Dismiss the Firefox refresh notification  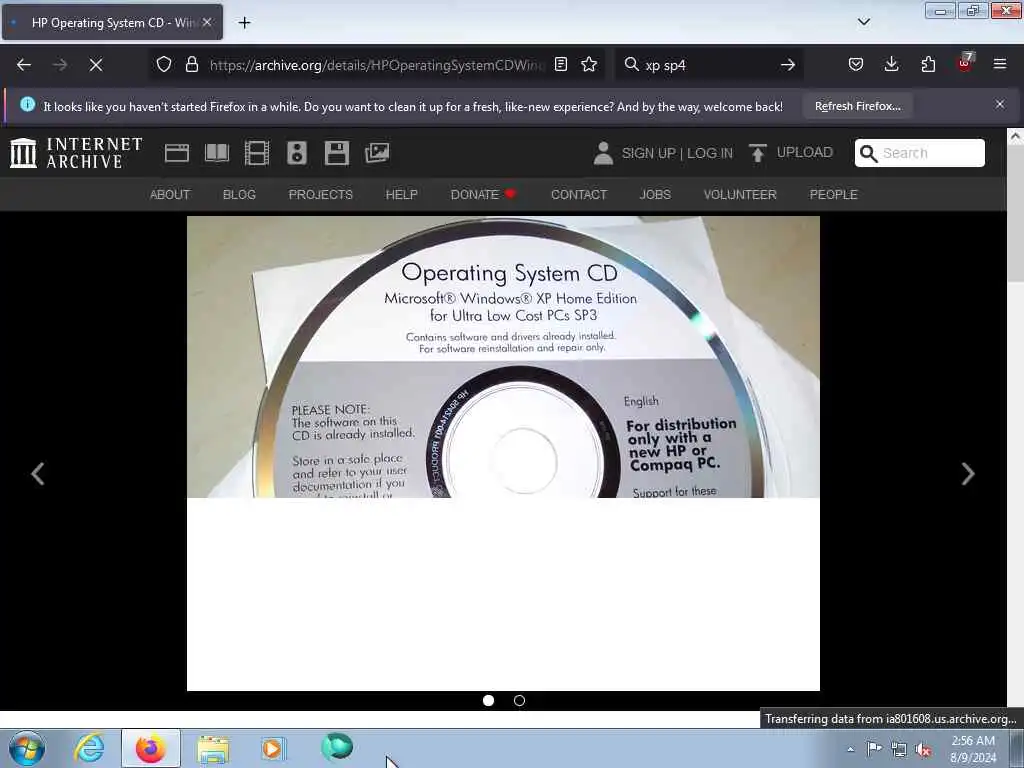[1000, 104]
